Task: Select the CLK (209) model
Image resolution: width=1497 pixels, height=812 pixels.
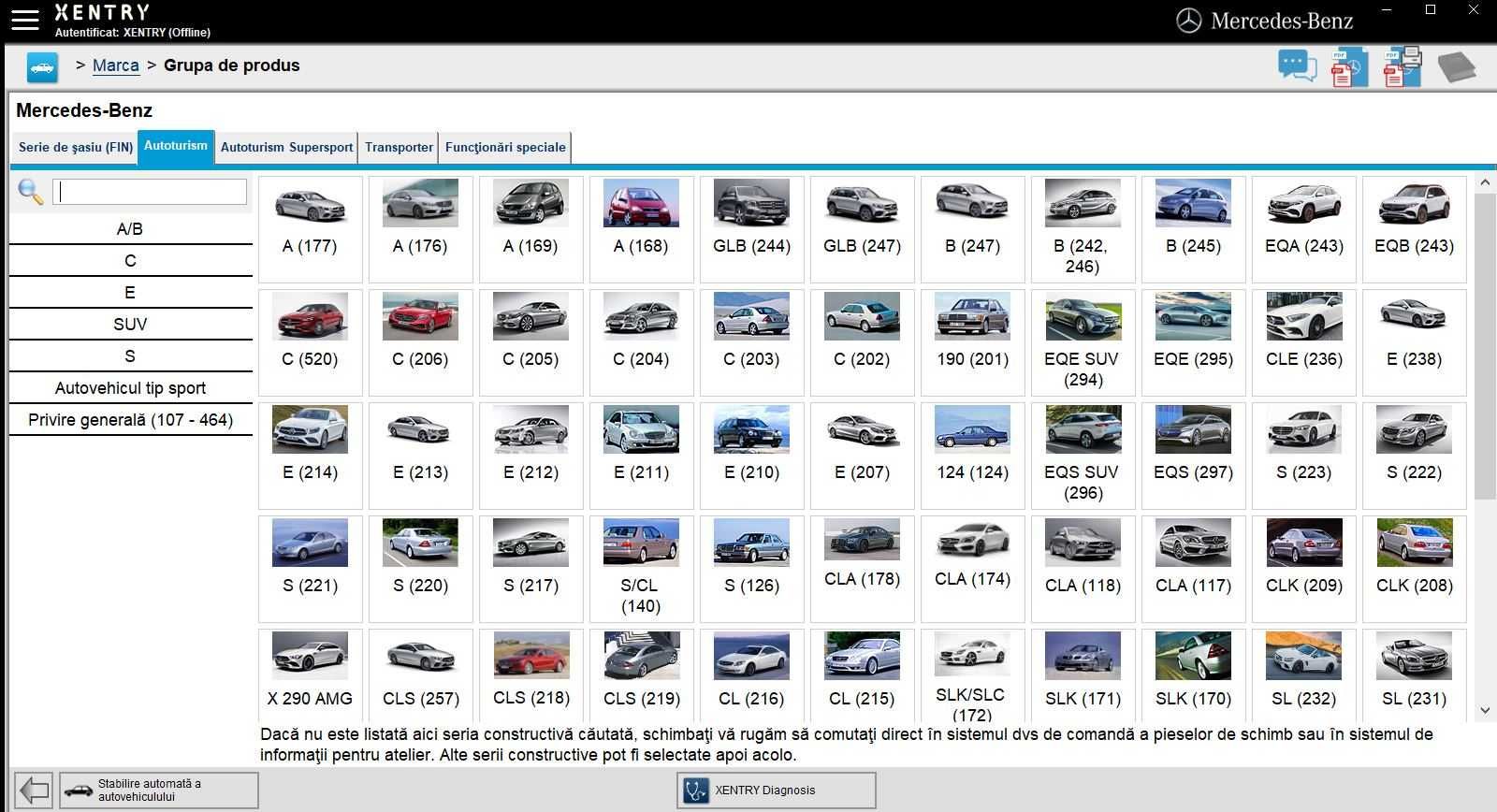Action: pos(1304,569)
